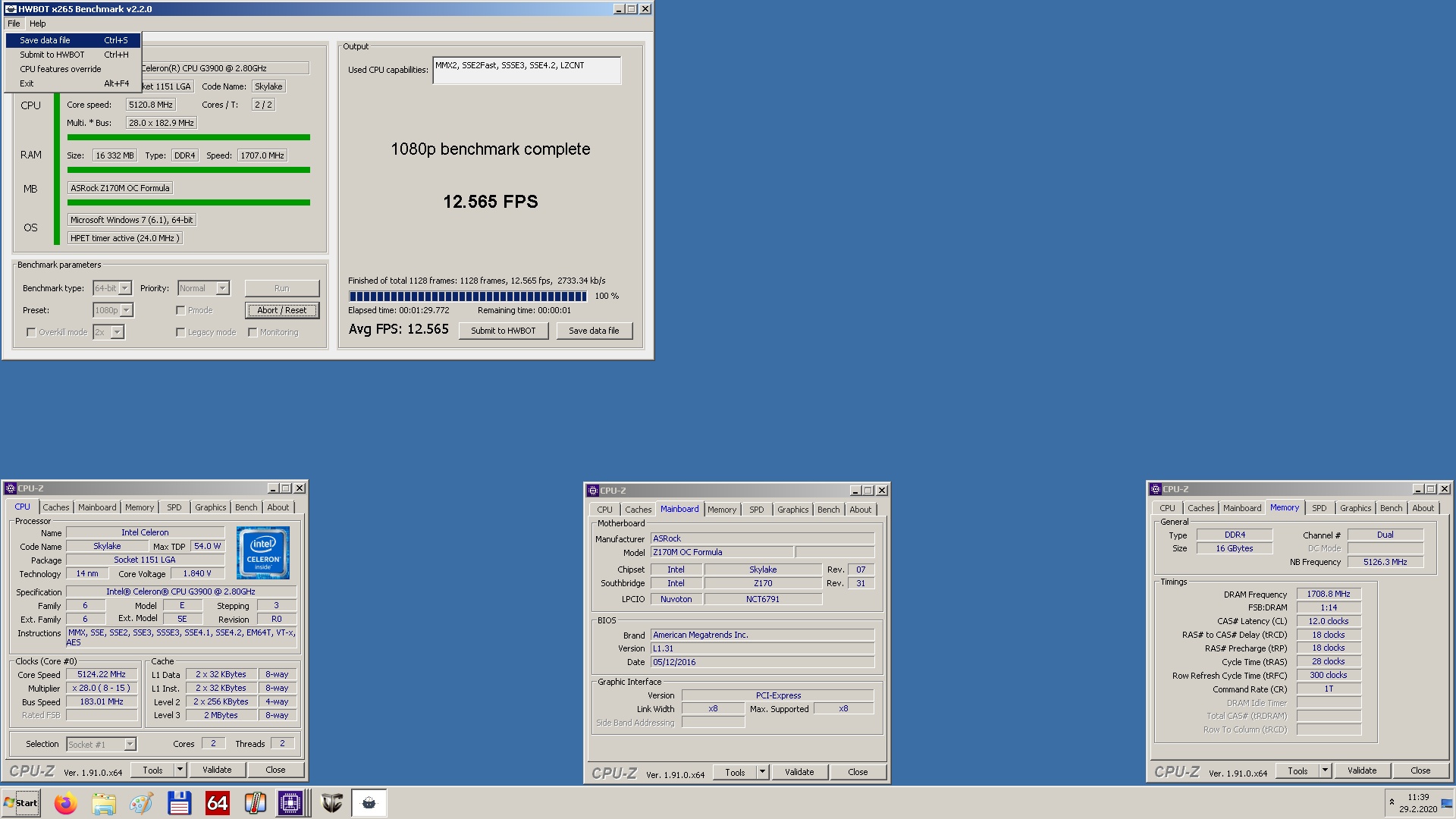Click Tools button in middle CPU-Z window
This screenshot has height=819, width=1456.
pyautogui.click(x=735, y=772)
